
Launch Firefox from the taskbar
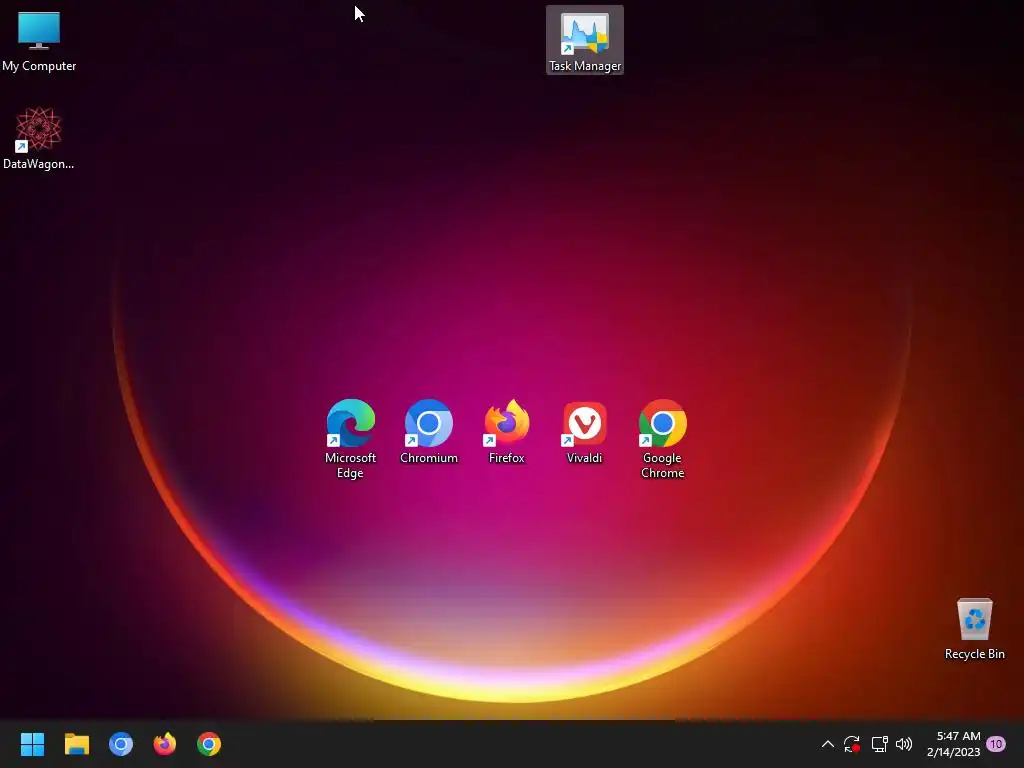(x=165, y=744)
